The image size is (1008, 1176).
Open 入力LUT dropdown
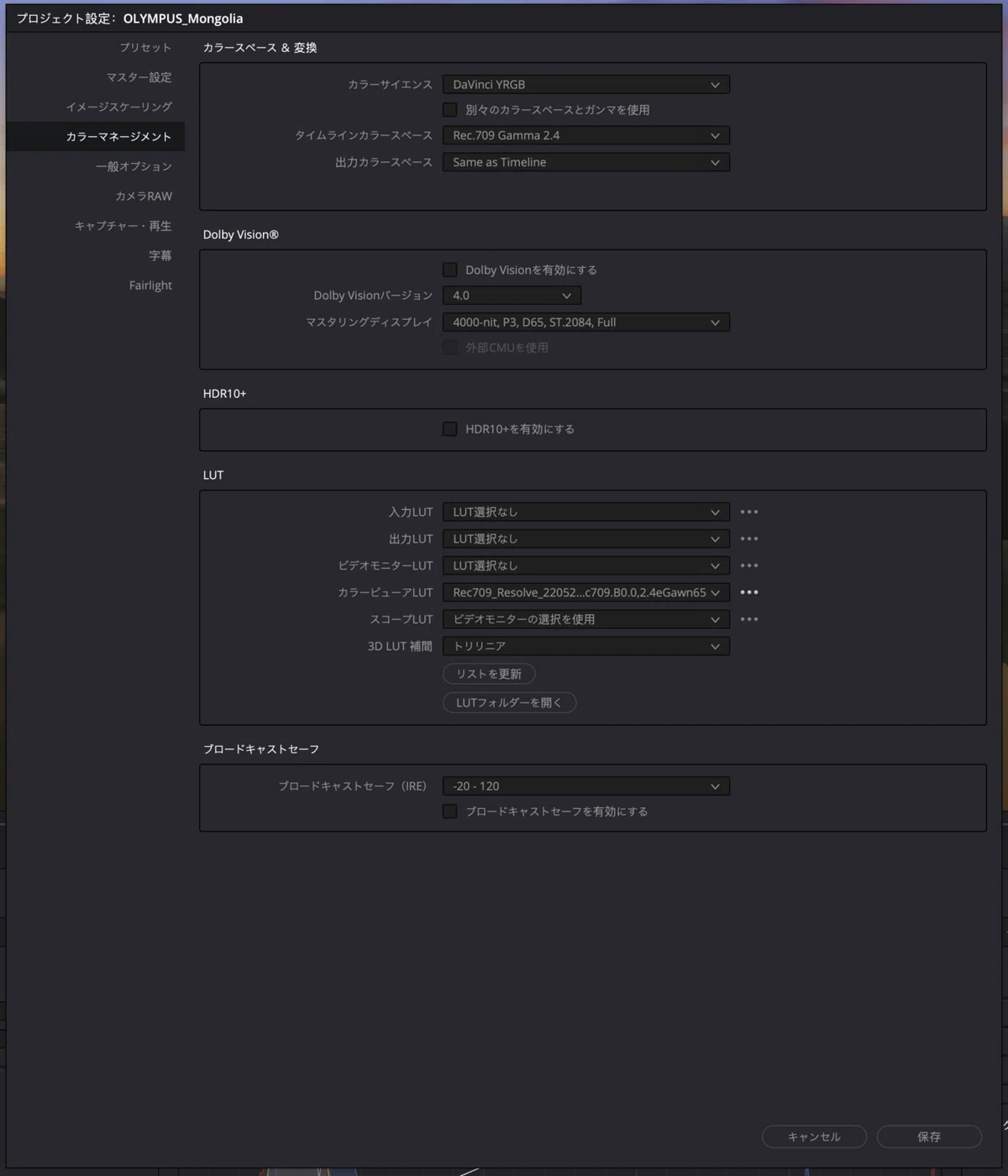pyautogui.click(x=585, y=512)
